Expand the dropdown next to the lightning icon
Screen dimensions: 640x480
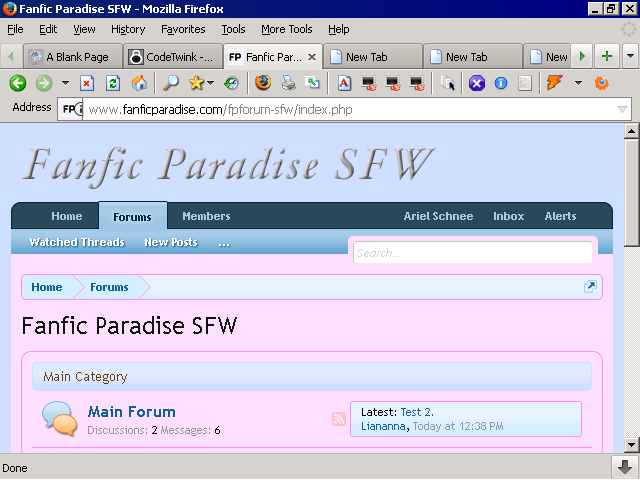coord(578,83)
